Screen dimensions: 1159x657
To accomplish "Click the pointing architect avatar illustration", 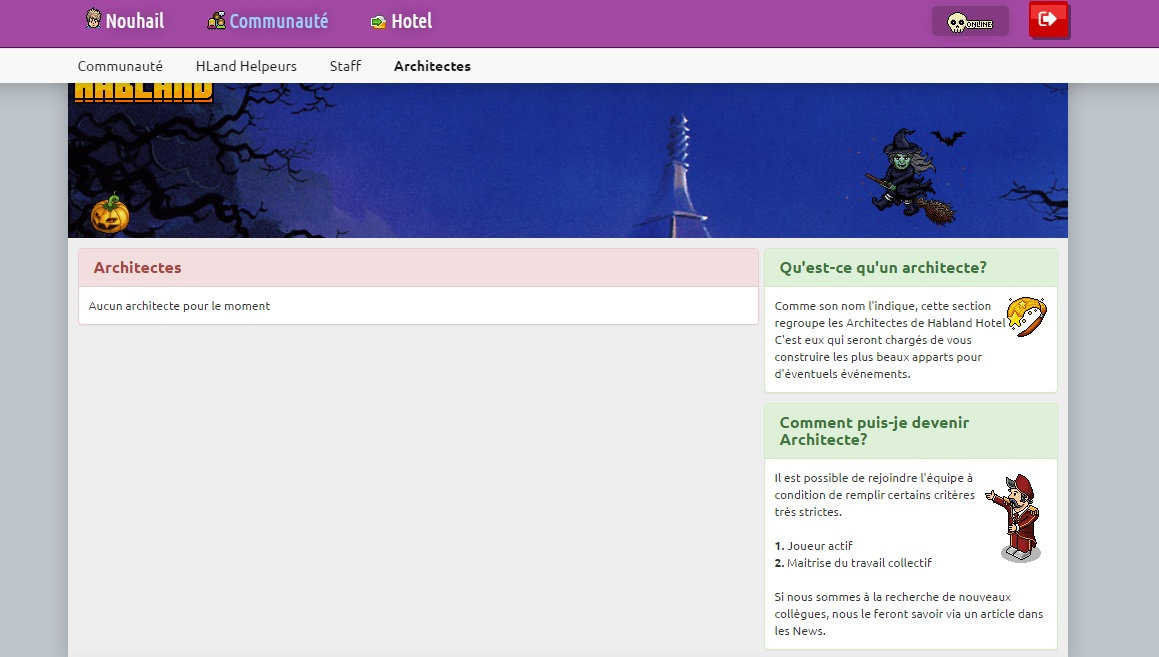I will [1018, 515].
